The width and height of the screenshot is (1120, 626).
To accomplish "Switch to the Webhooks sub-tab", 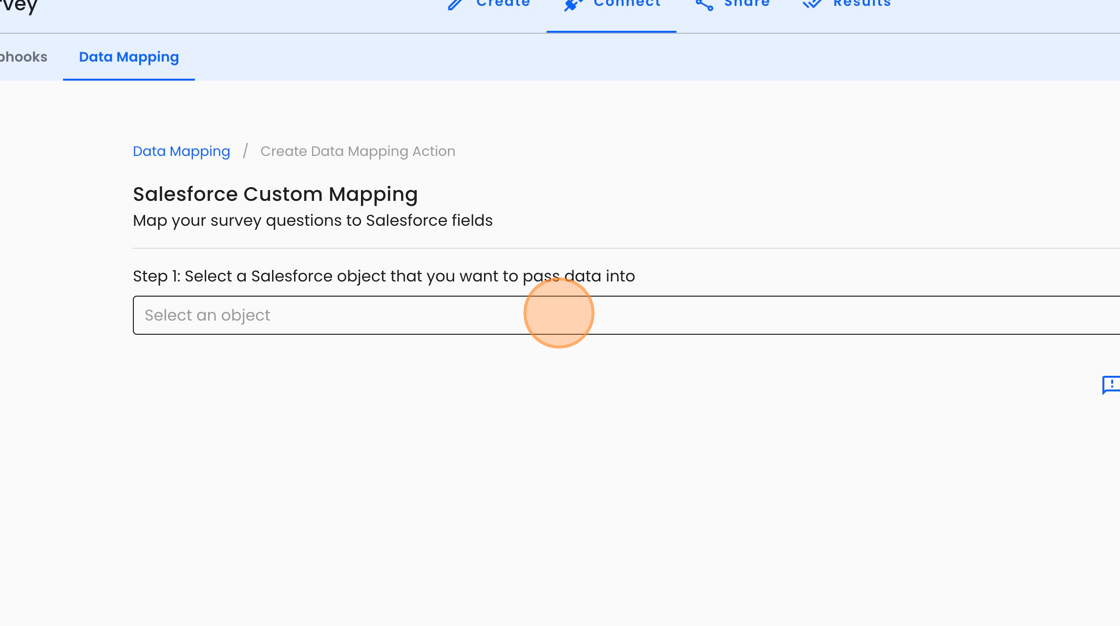I will pyautogui.click(x=23, y=57).
